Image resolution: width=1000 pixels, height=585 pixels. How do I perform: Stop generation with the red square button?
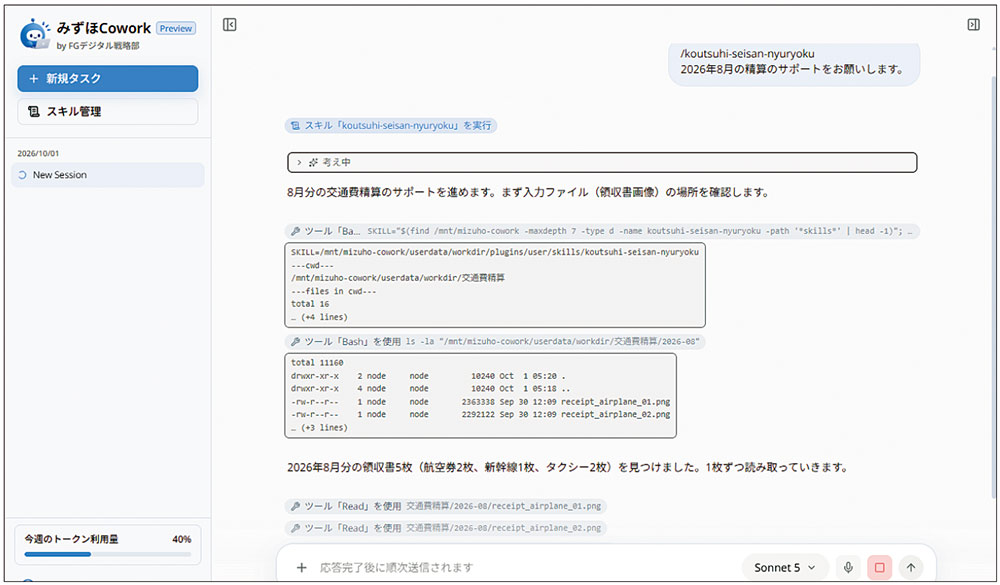click(879, 567)
